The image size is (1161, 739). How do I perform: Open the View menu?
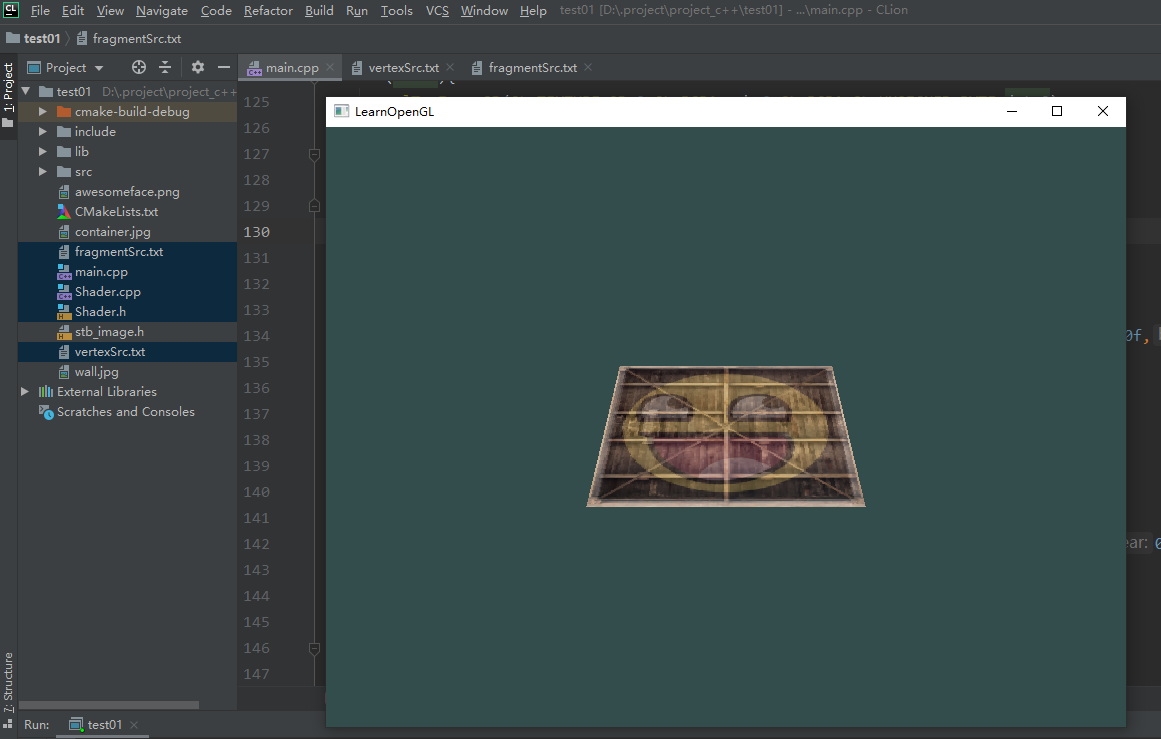[110, 10]
